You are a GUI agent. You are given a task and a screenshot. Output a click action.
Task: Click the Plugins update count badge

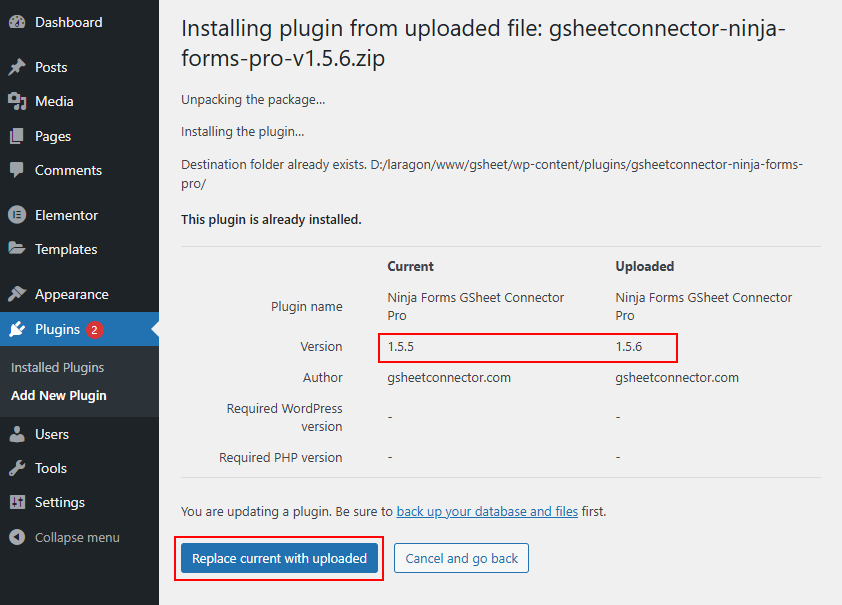94,329
